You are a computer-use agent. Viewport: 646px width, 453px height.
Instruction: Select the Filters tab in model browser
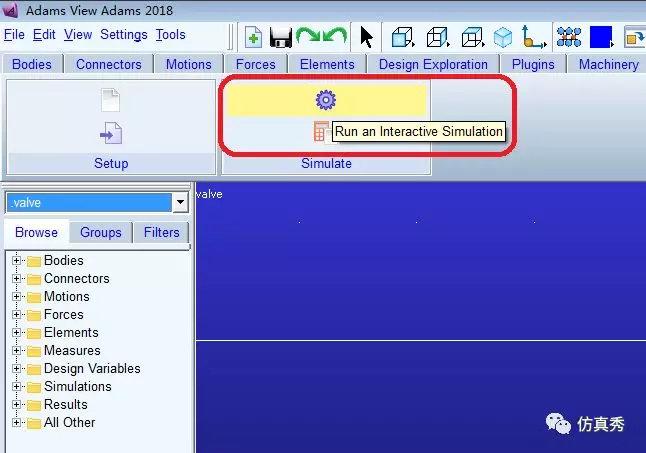pos(162,232)
